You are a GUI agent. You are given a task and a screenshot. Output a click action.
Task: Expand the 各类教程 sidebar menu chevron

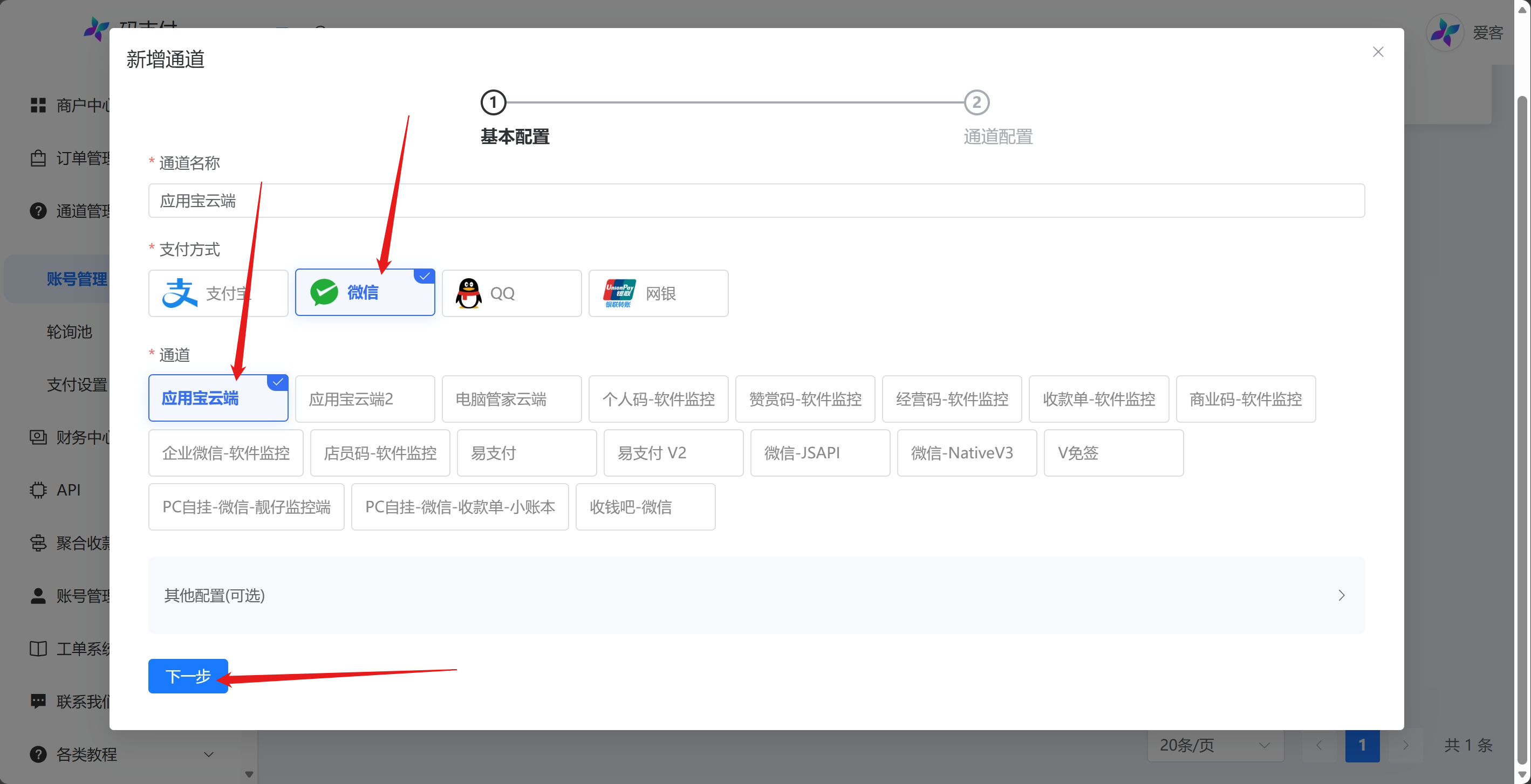pyautogui.click(x=209, y=754)
